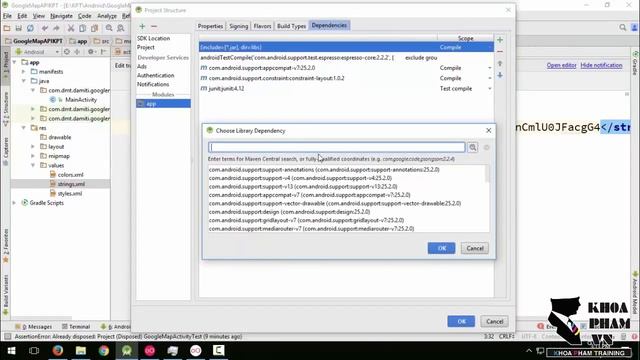Click the Paste toolbar icon
This screenshot has width=640, height=360.
pos(94,28)
